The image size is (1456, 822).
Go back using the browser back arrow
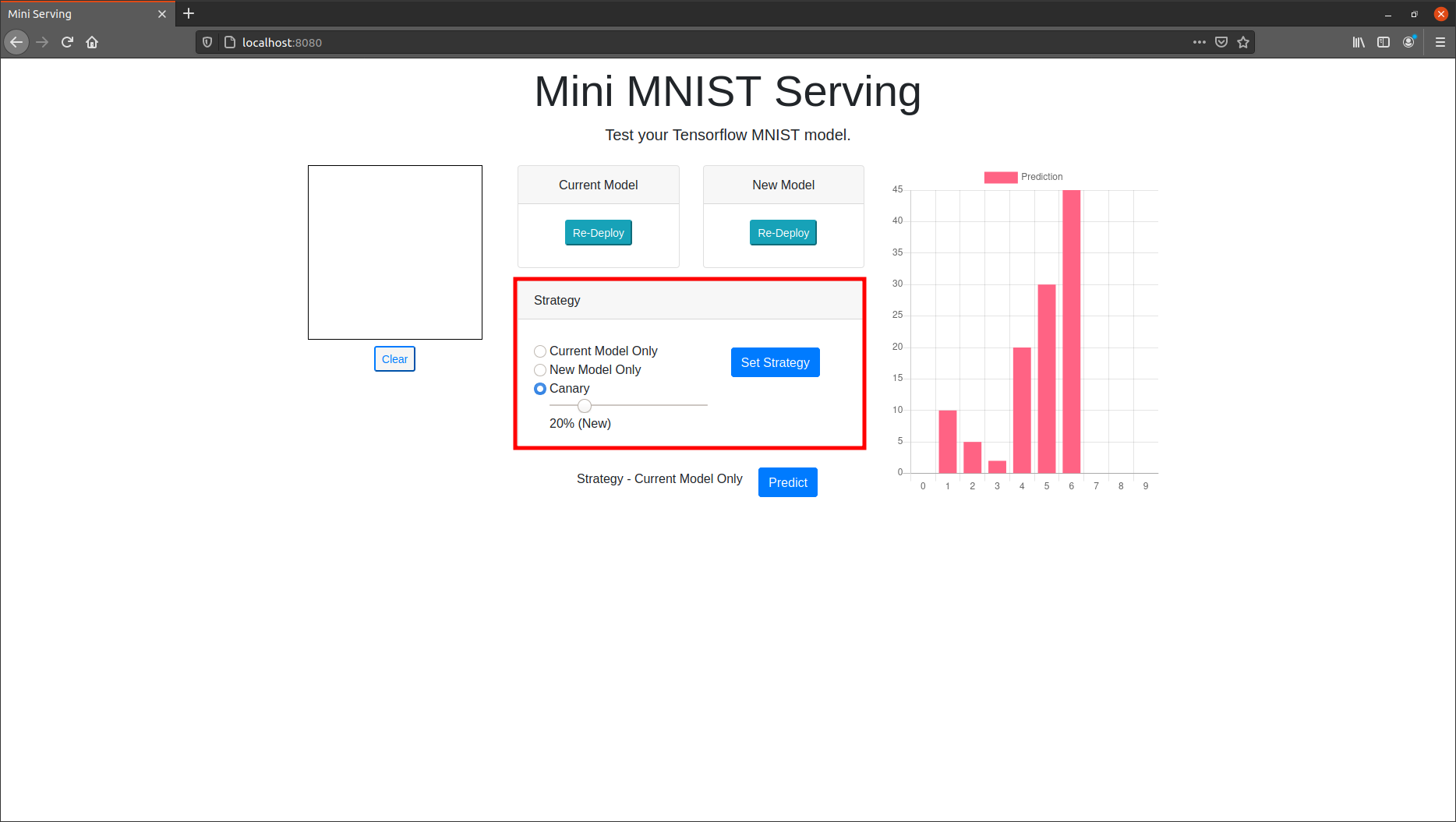(16, 42)
